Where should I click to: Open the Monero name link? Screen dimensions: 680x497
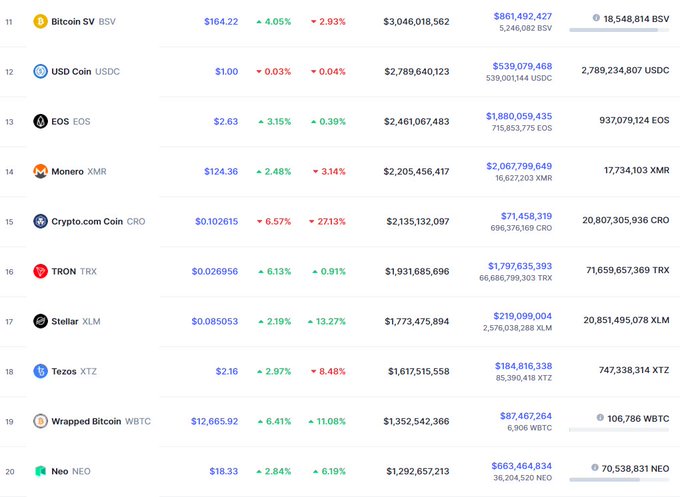coord(67,171)
